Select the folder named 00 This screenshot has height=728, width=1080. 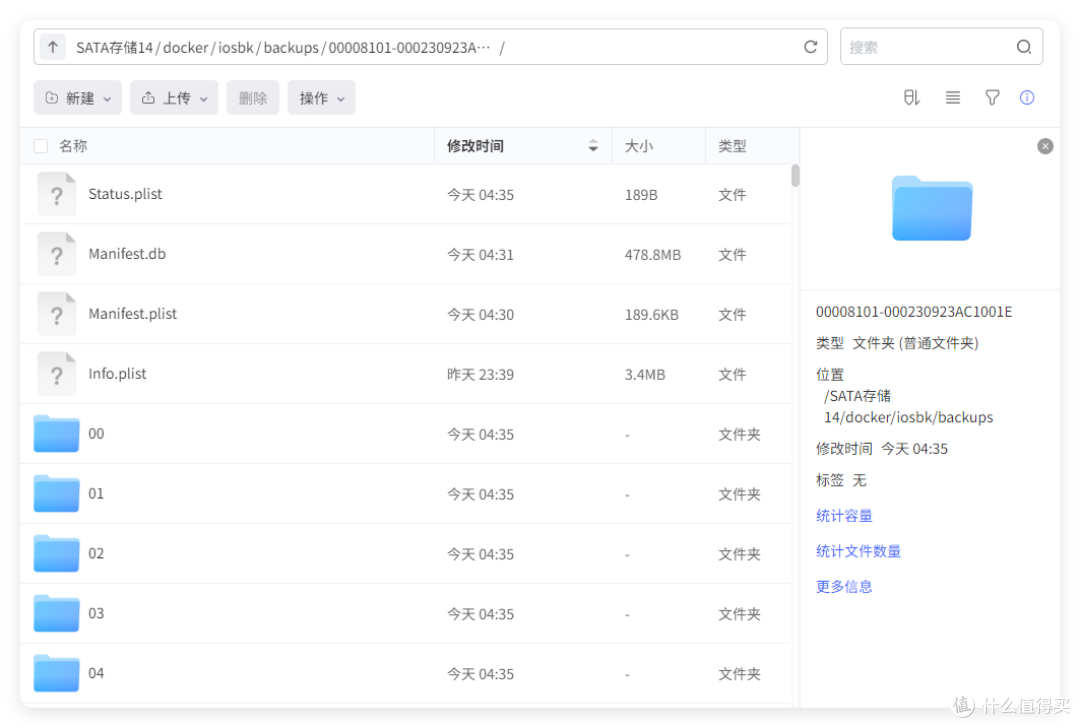96,434
